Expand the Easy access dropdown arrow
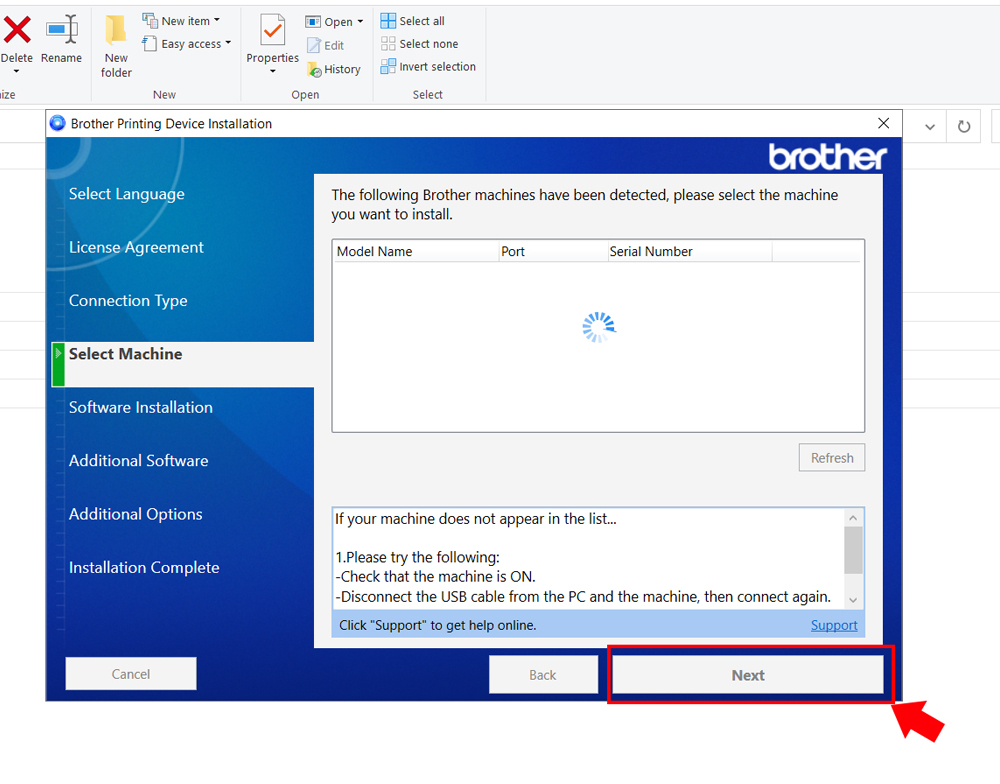1000x784 pixels. tap(228, 43)
